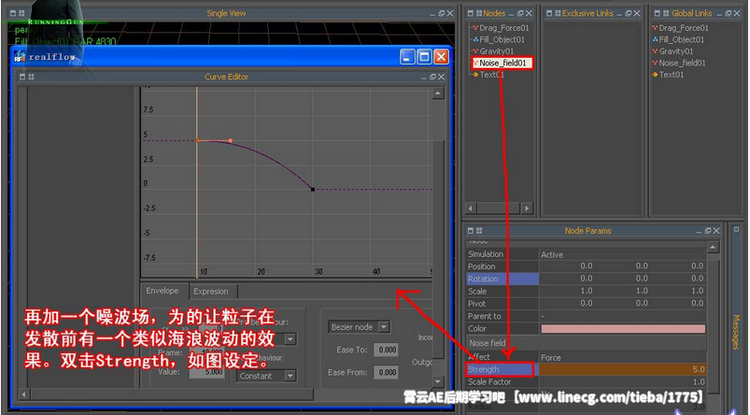Click Text01 object icon in Nodes panel

click(475, 75)
